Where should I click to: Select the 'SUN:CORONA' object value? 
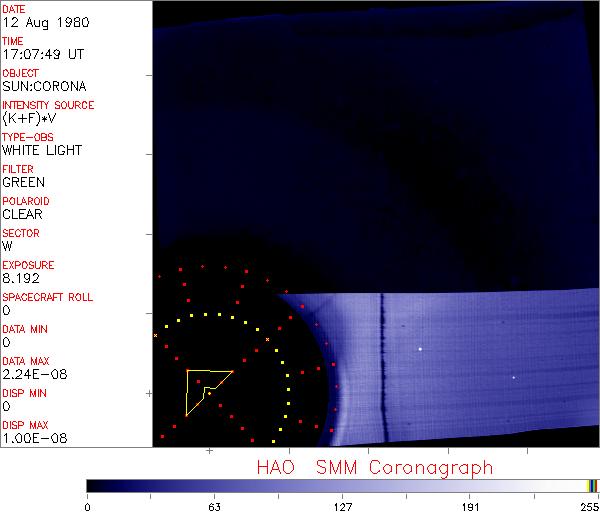coord(40,86)
